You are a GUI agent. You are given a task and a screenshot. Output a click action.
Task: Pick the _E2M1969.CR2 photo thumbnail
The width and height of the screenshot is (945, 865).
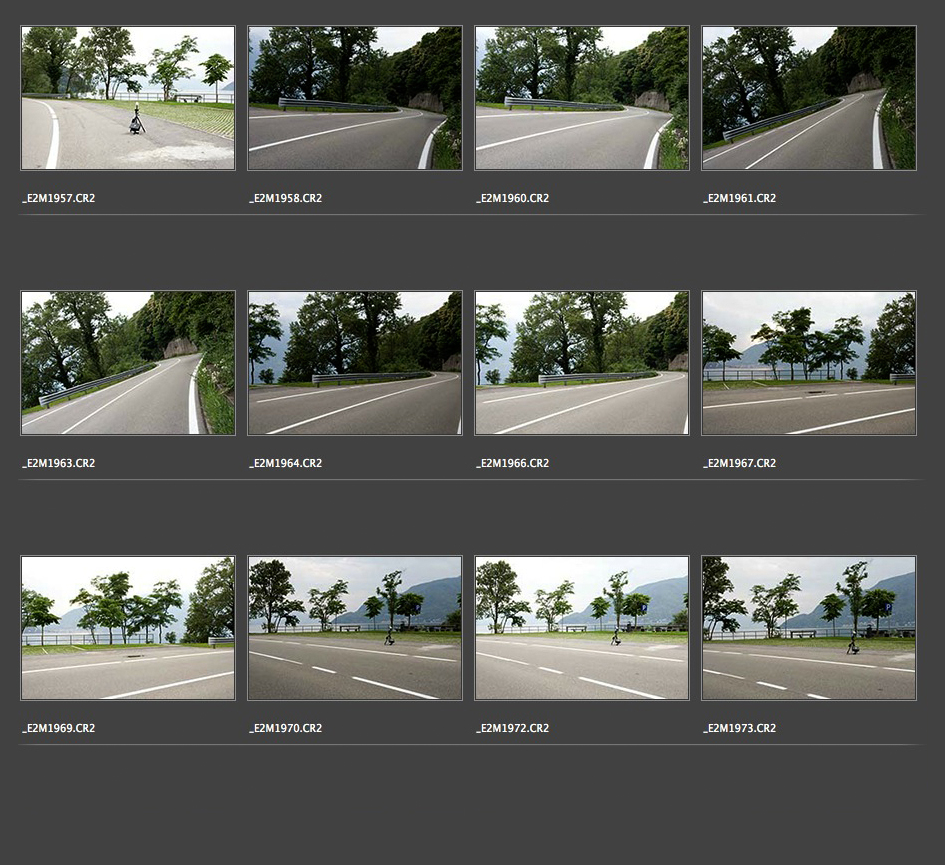click(x=128, y=628)
